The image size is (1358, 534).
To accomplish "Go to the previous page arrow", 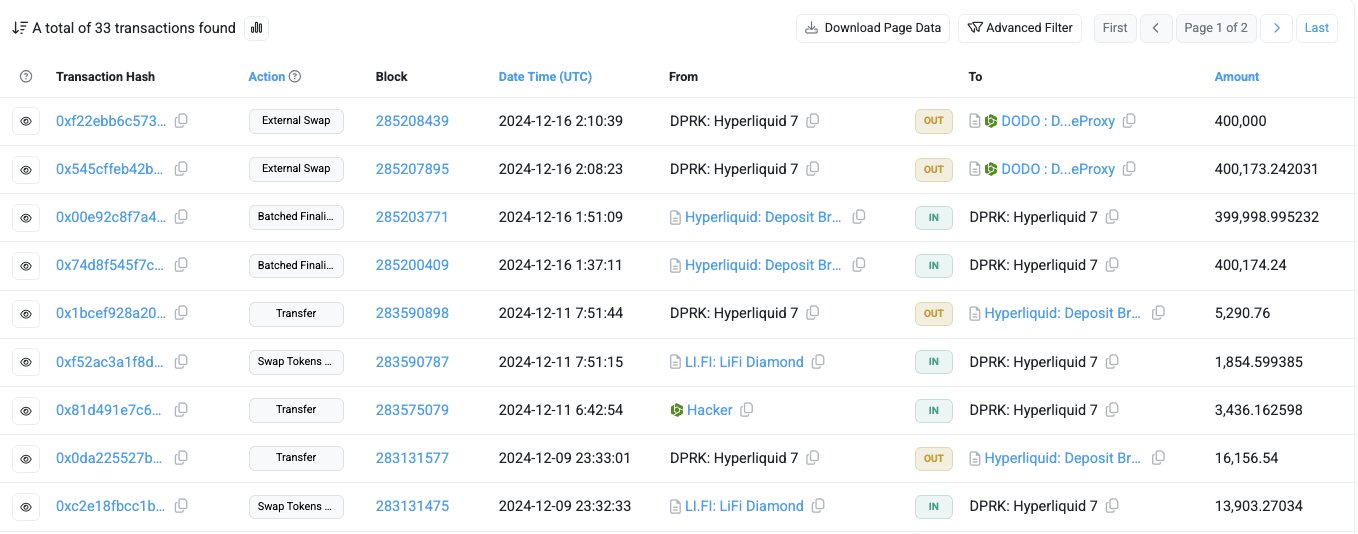I will click(1156, 28).
